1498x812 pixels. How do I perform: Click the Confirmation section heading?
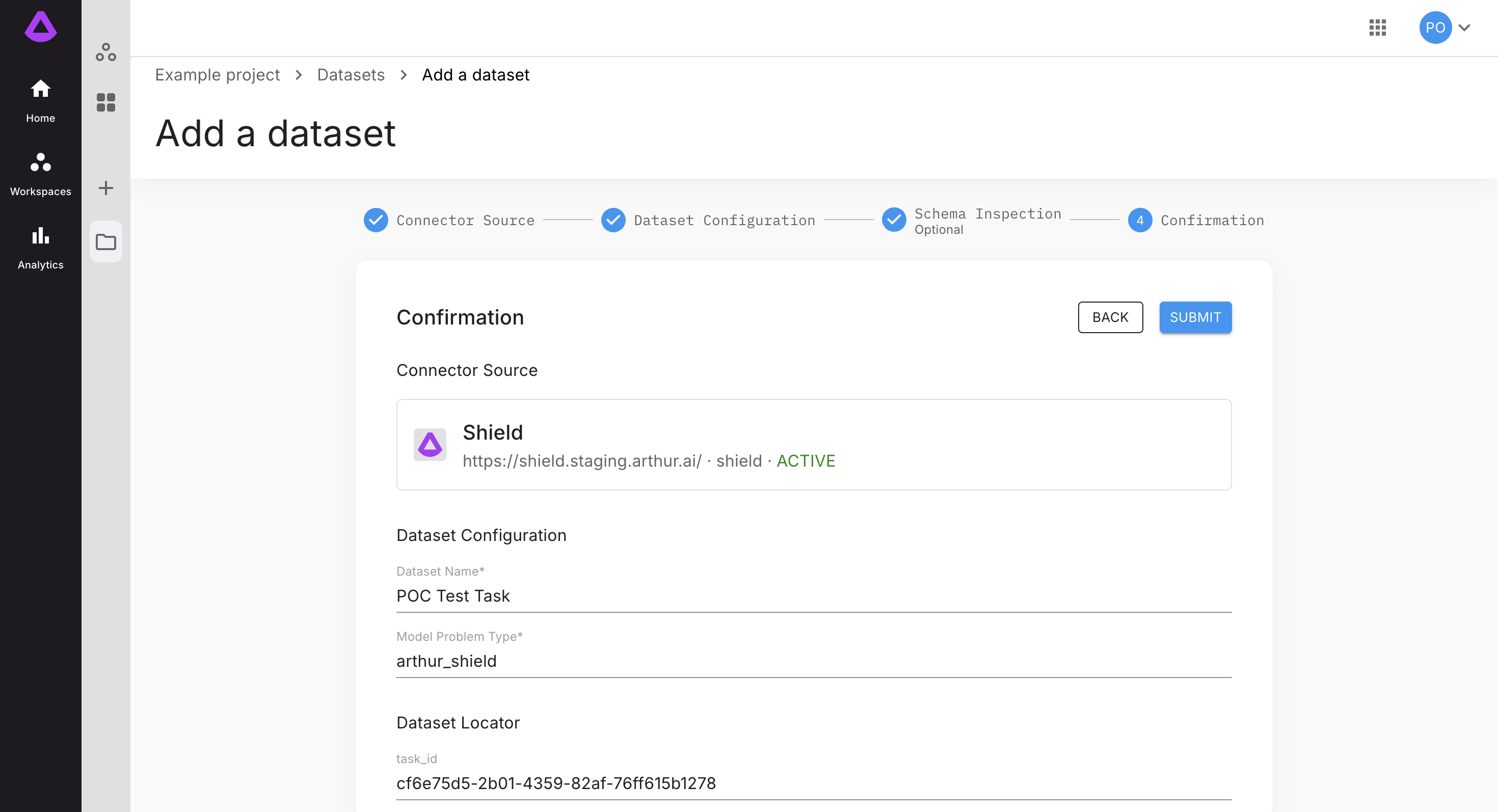click(460, 317)
